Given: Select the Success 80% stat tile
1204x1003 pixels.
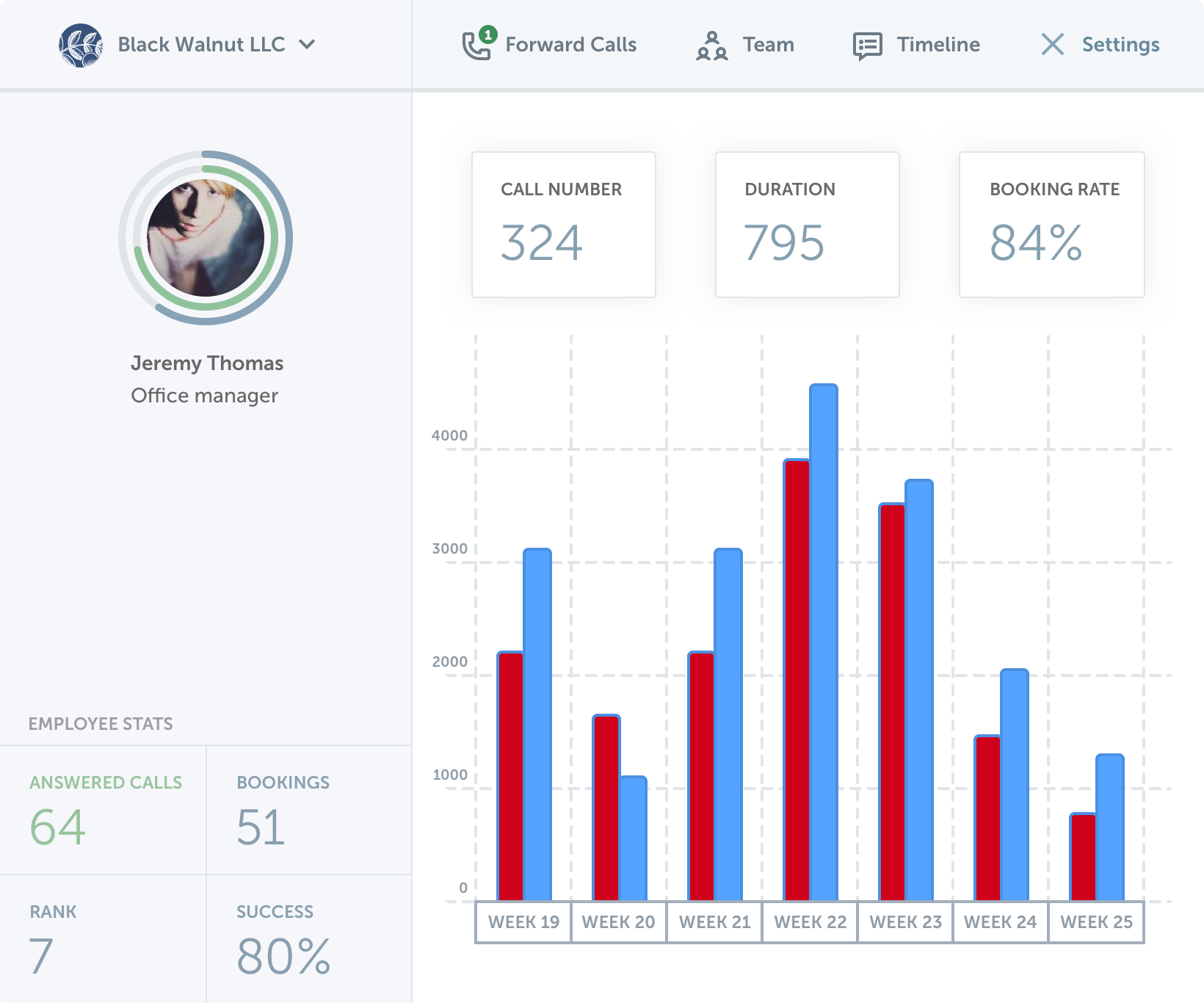Looking at the screenshot, I should [309, 939].
